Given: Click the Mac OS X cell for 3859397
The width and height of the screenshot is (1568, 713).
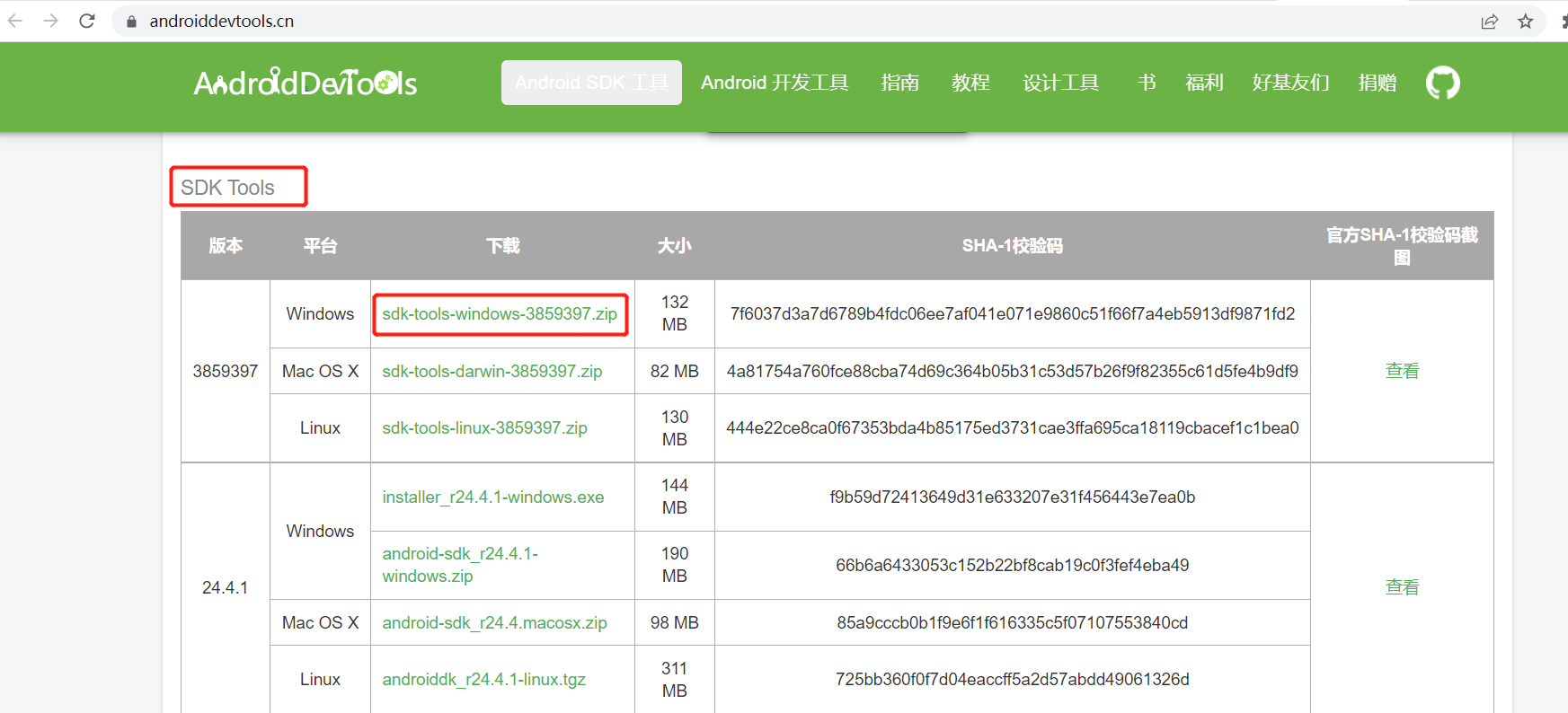Looking at the screenshot, I should (x=320, y=371).
